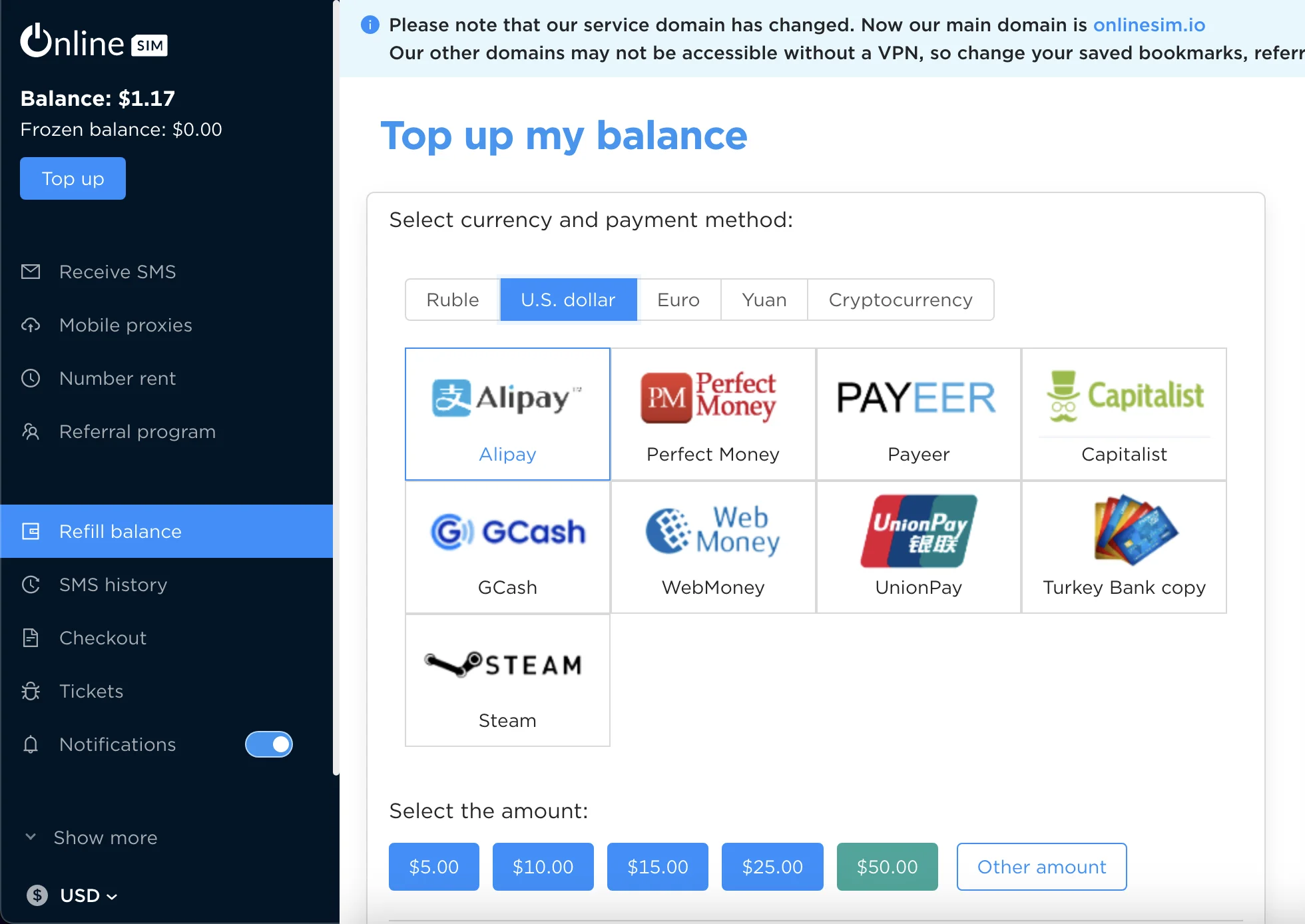The image size is (1305, 924).
Task: Click the Receive SMS envelope icon
Action: (x=31, y=272)
